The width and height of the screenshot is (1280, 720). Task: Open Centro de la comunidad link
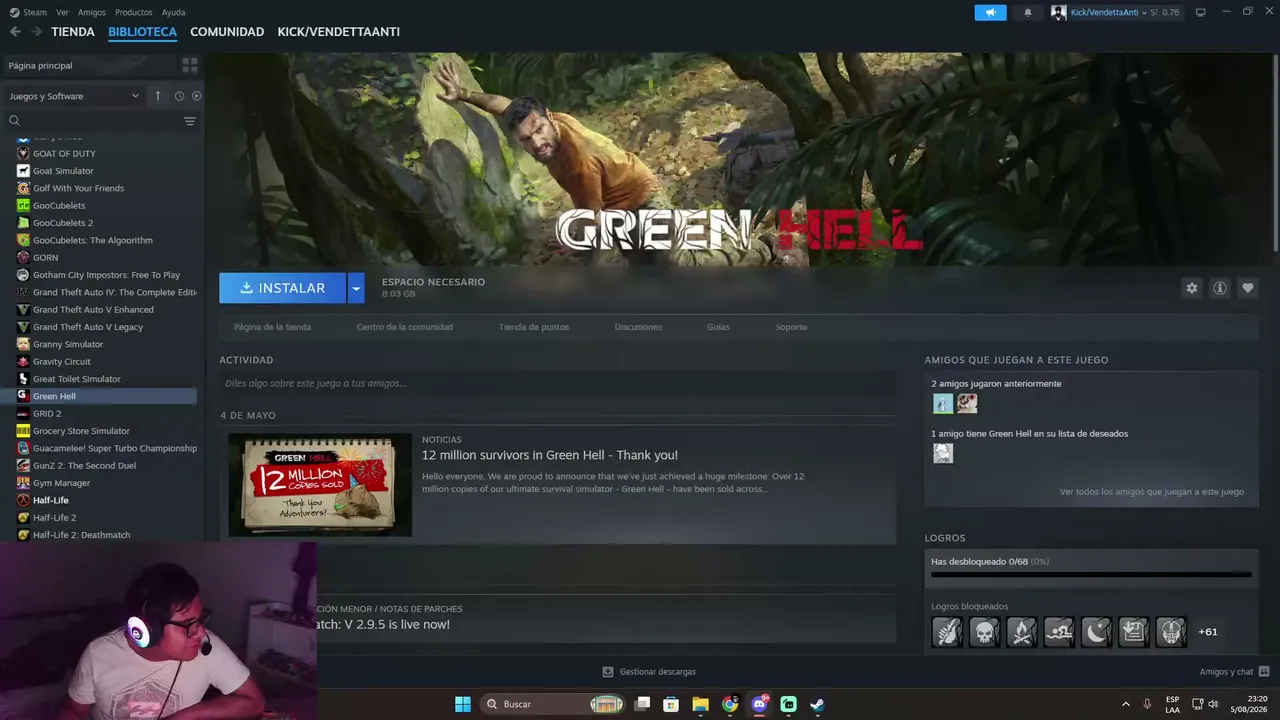(x=405, y=327)
